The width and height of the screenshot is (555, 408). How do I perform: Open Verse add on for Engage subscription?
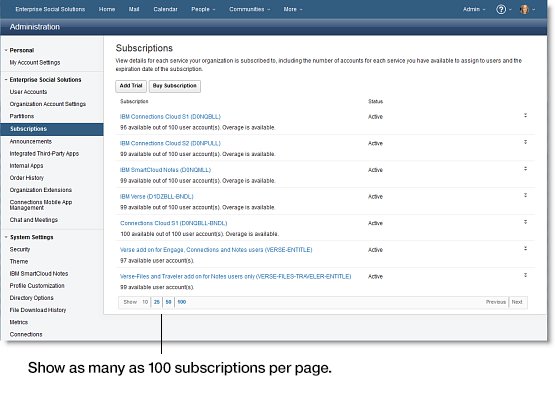[x=216, y=250]
